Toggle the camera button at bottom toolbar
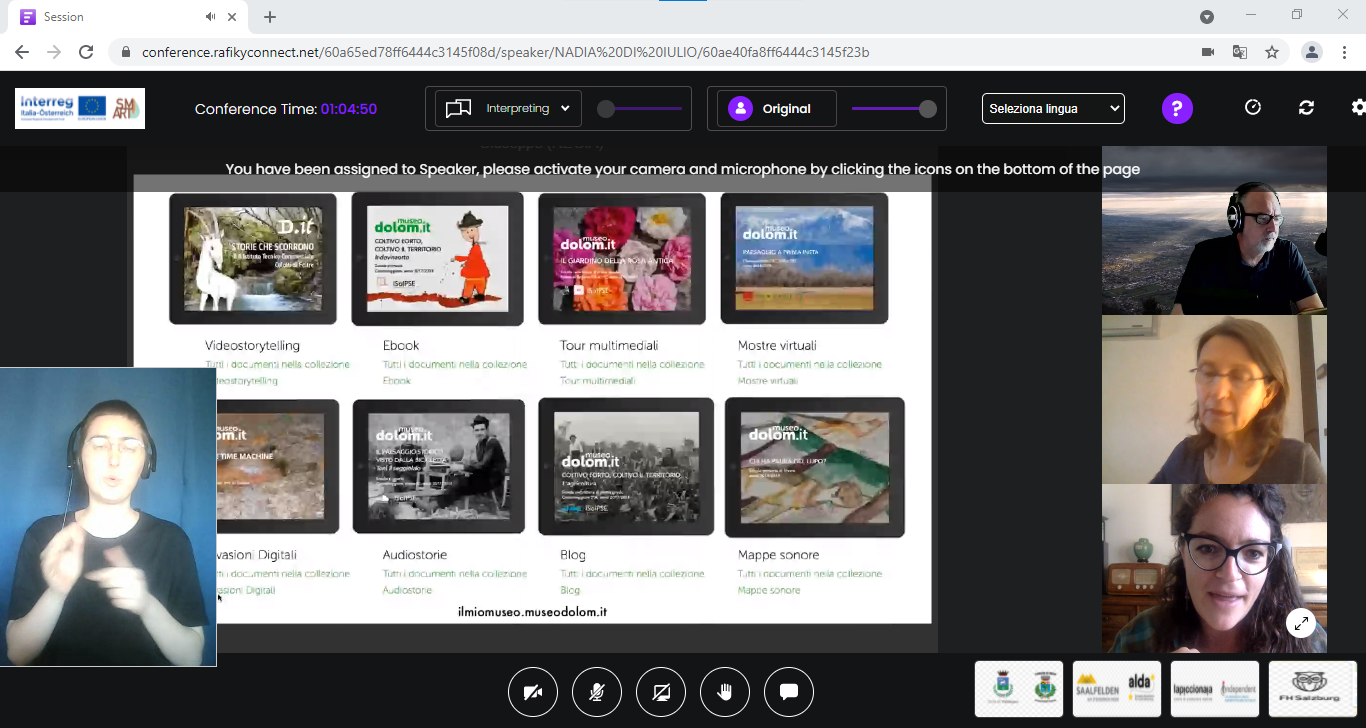 click(533, 692)
